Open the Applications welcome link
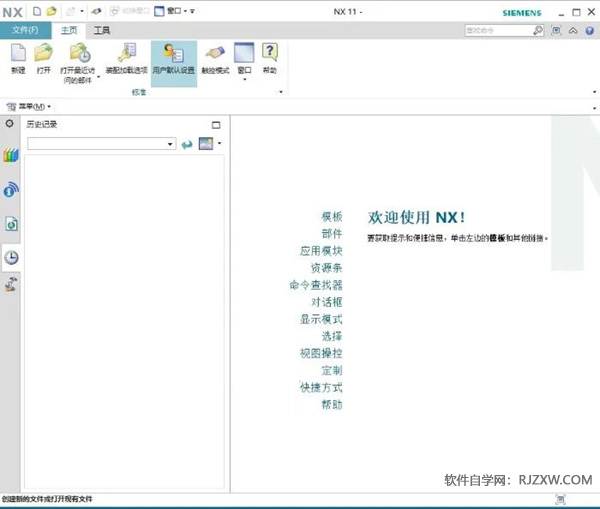 point(321,251)
